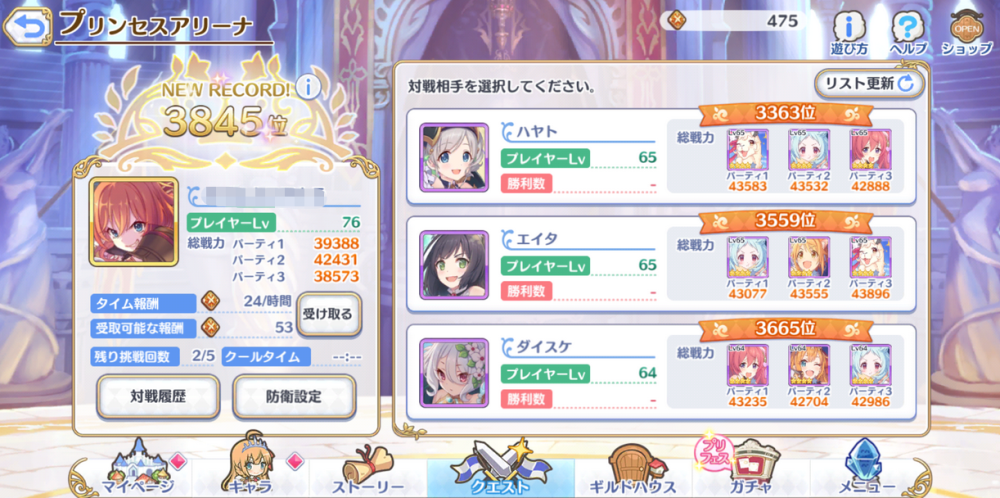The width and height of the screenshot is (1000, 498).
Task: Select opponent ダイスケ's avatar
Action: (454, 372)
